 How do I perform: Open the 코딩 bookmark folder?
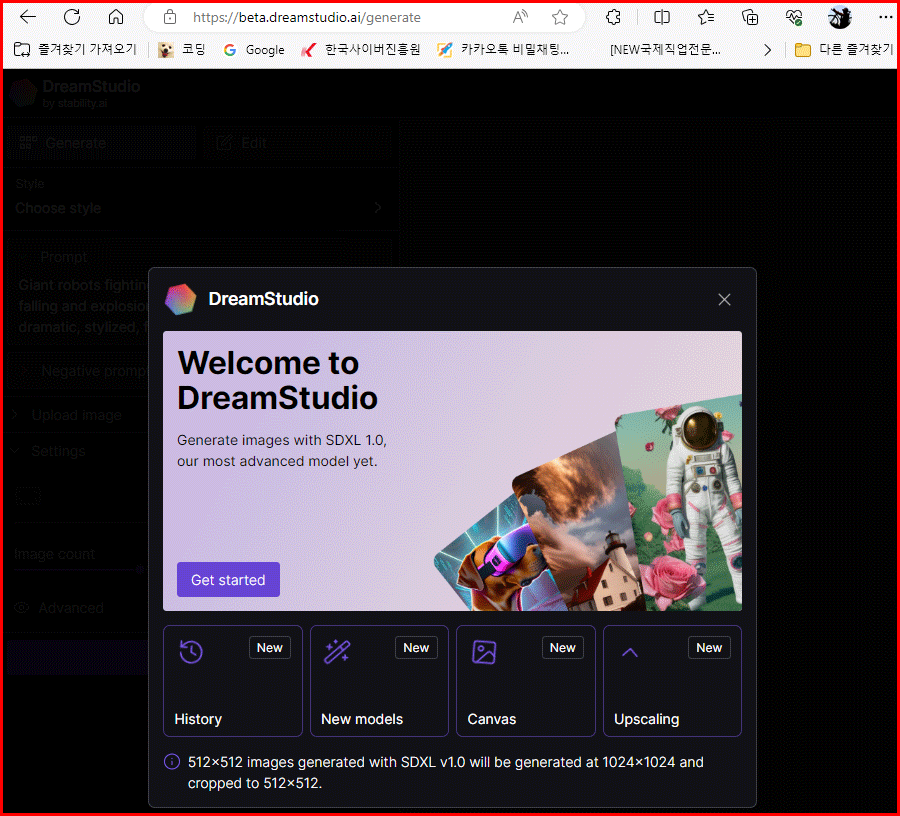[182, 50]
